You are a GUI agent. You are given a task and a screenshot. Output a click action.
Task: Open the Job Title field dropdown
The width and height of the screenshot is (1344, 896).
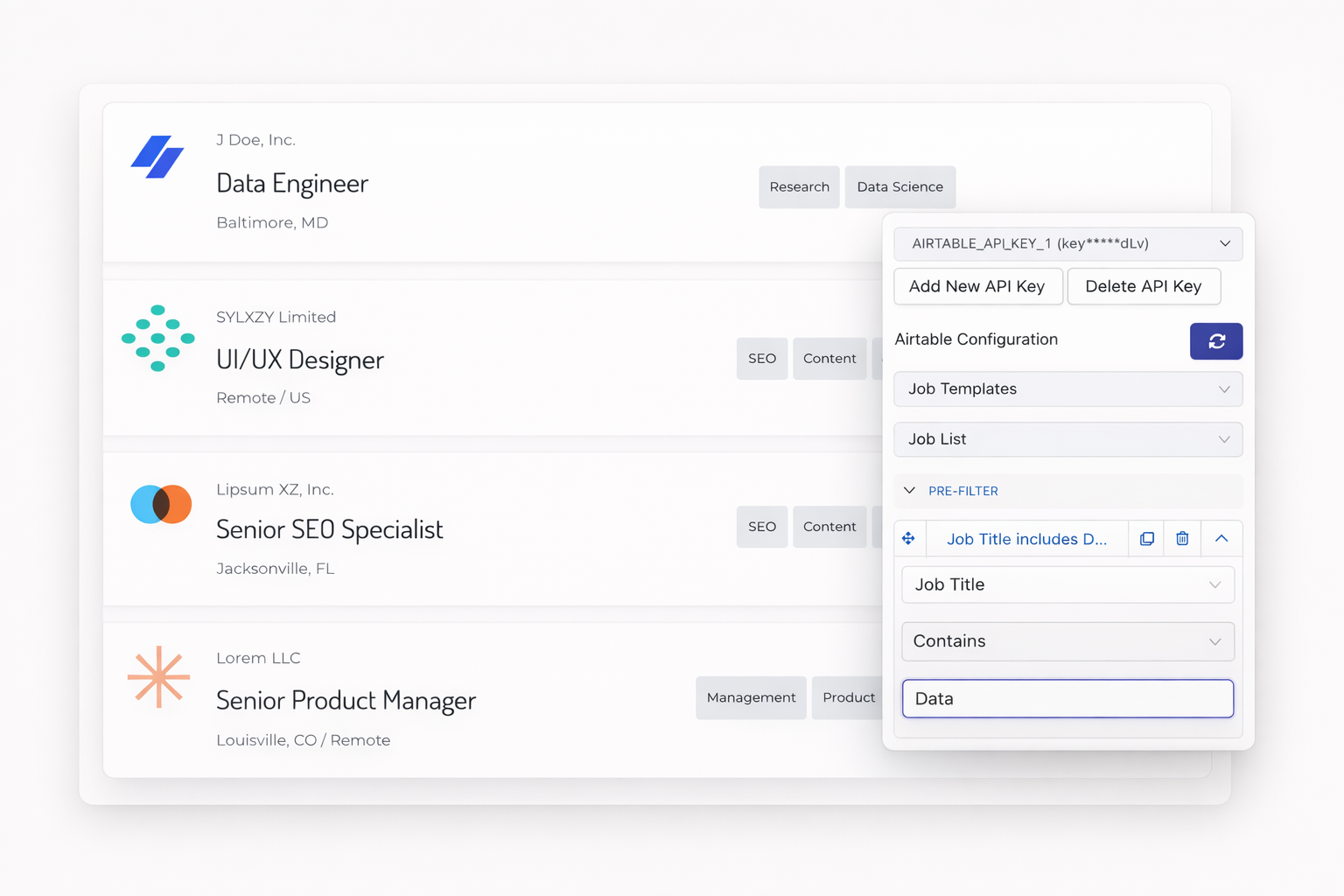coord(1067,584)
